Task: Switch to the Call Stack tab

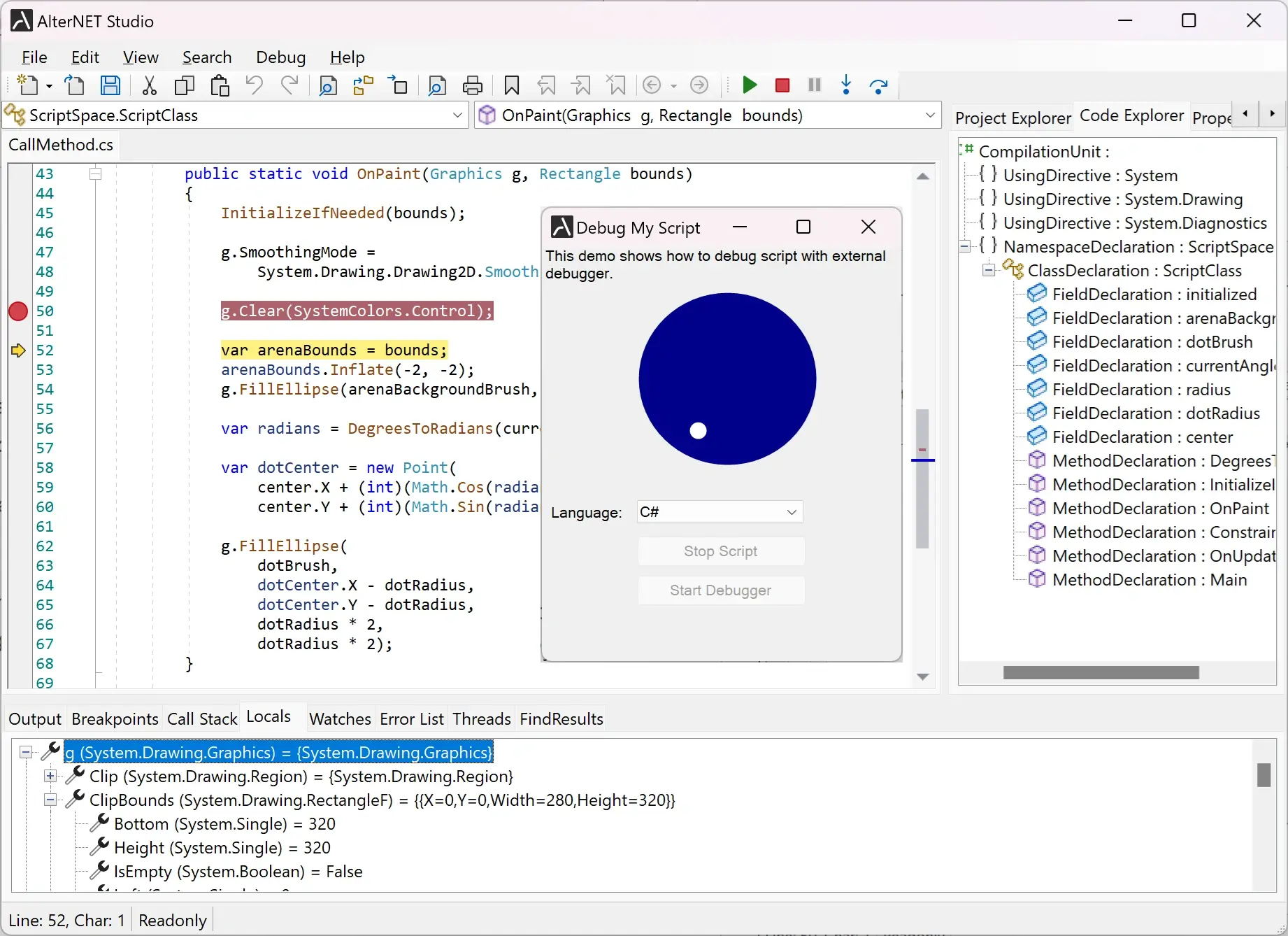Action: pyautogui.click(x=202, y=718)
